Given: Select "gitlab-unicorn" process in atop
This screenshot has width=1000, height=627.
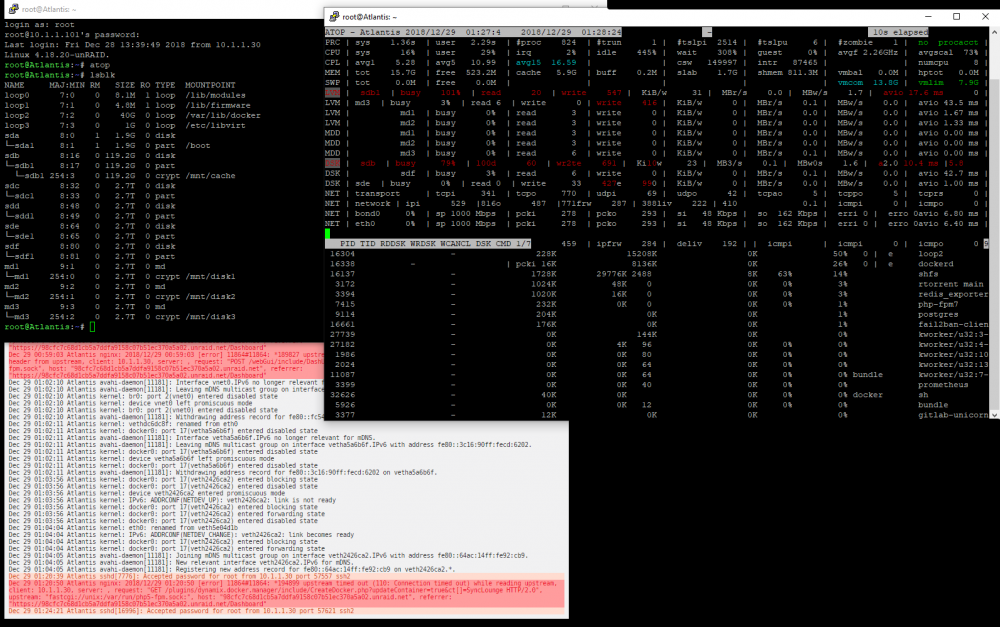Looking at the screenshot, I should [x=953, y=415].
